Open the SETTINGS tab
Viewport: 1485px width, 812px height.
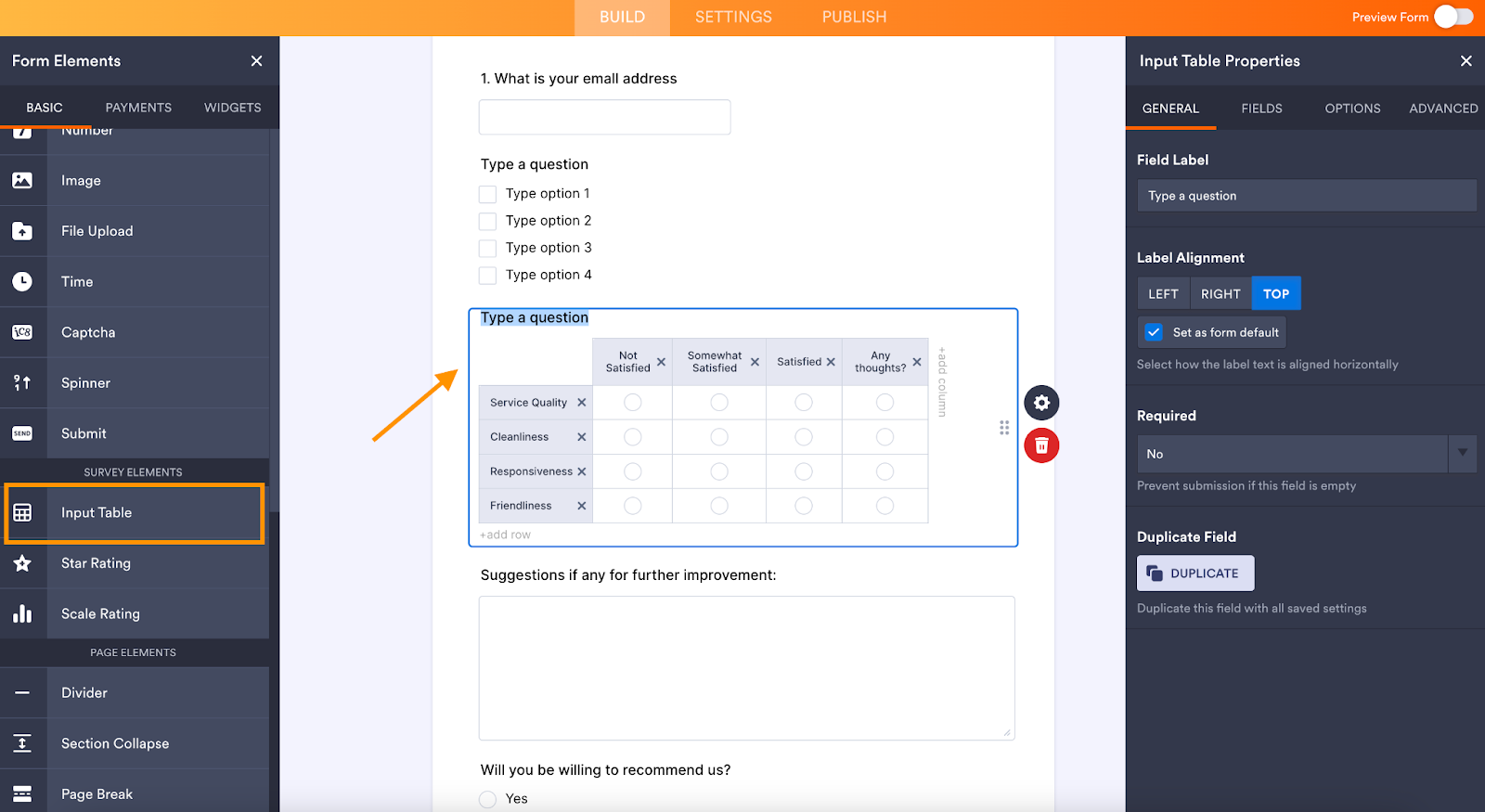click(x=733, y=18)
